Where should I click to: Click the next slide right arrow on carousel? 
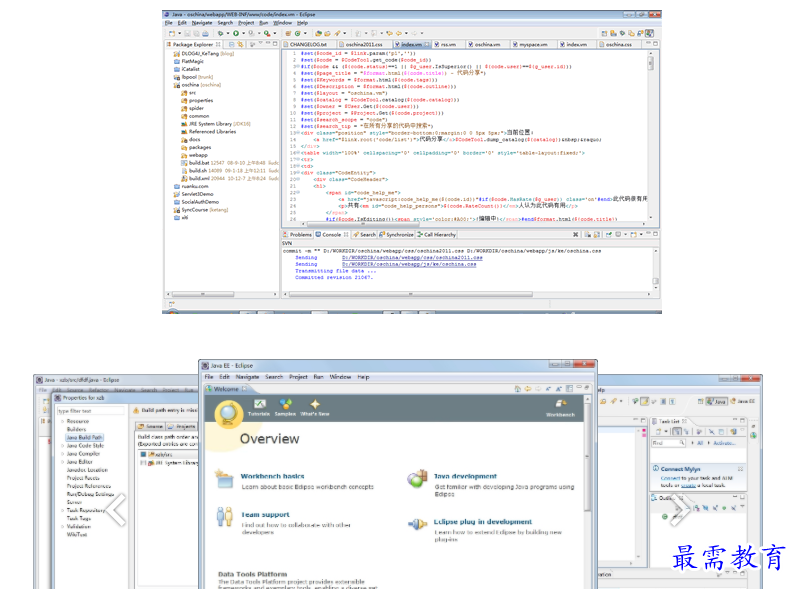point(680,509)
